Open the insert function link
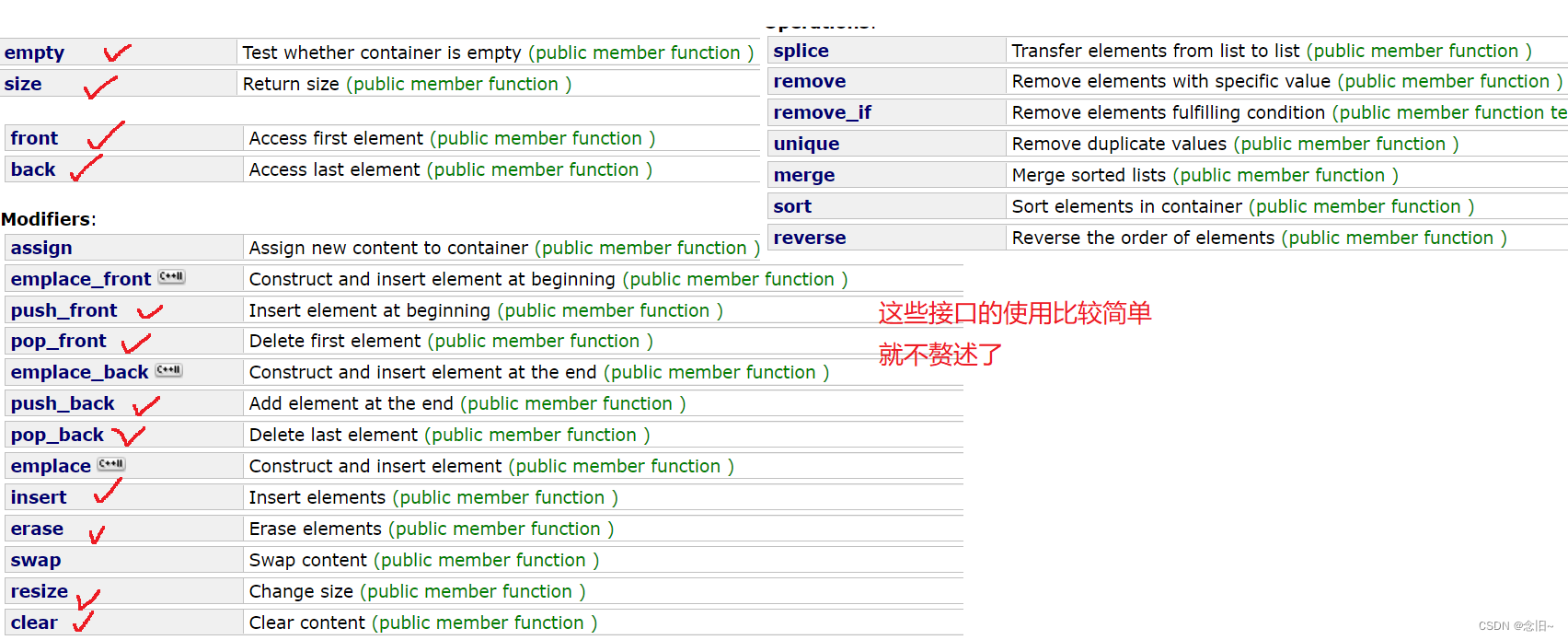The height and width of the screenshot is (640, 1568). point(39,497)
